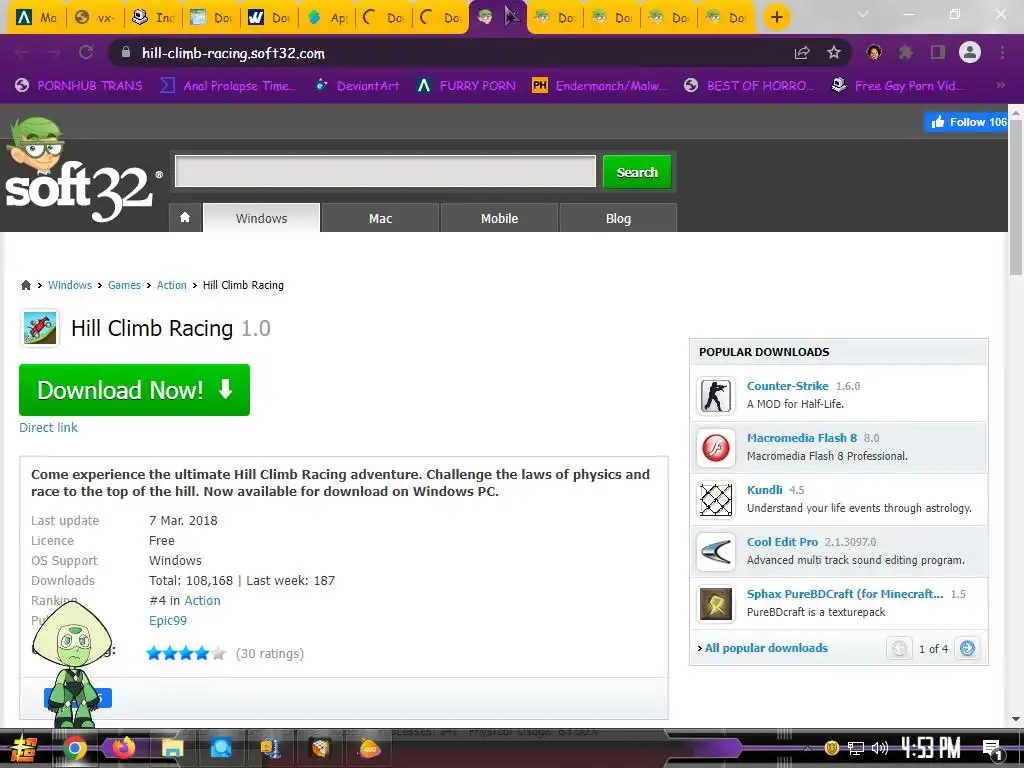
Task: Select the Windows navigation tab
Action: click(261, 218)
